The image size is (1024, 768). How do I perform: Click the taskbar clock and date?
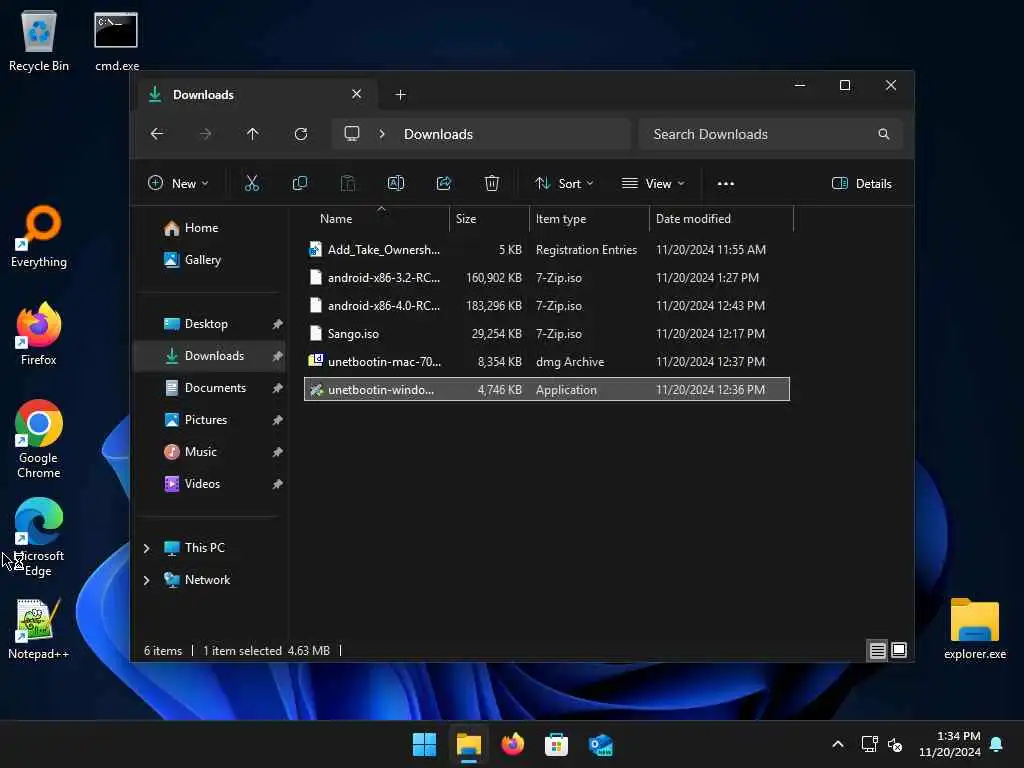click(949, 744)
